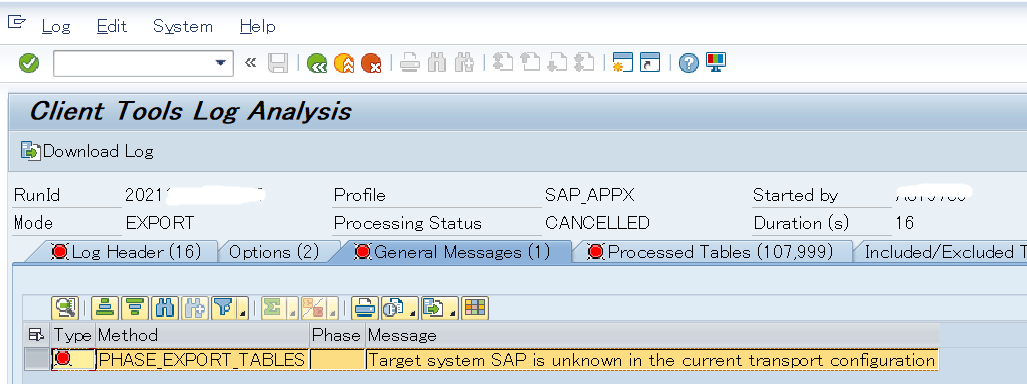1027x384 pixels.
Task: Click the Method column header
Action: coord(202,336)
